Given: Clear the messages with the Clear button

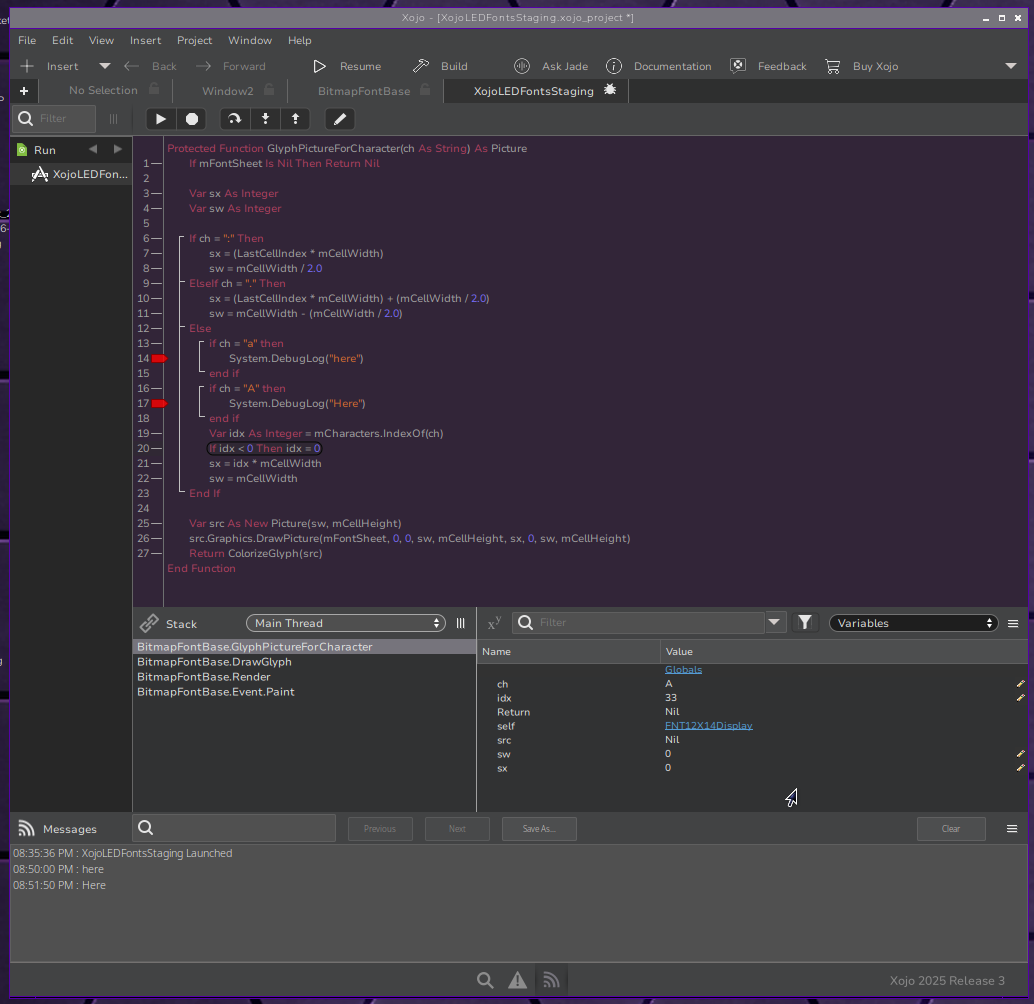Looking at the screenshot, I should point(951,829).
